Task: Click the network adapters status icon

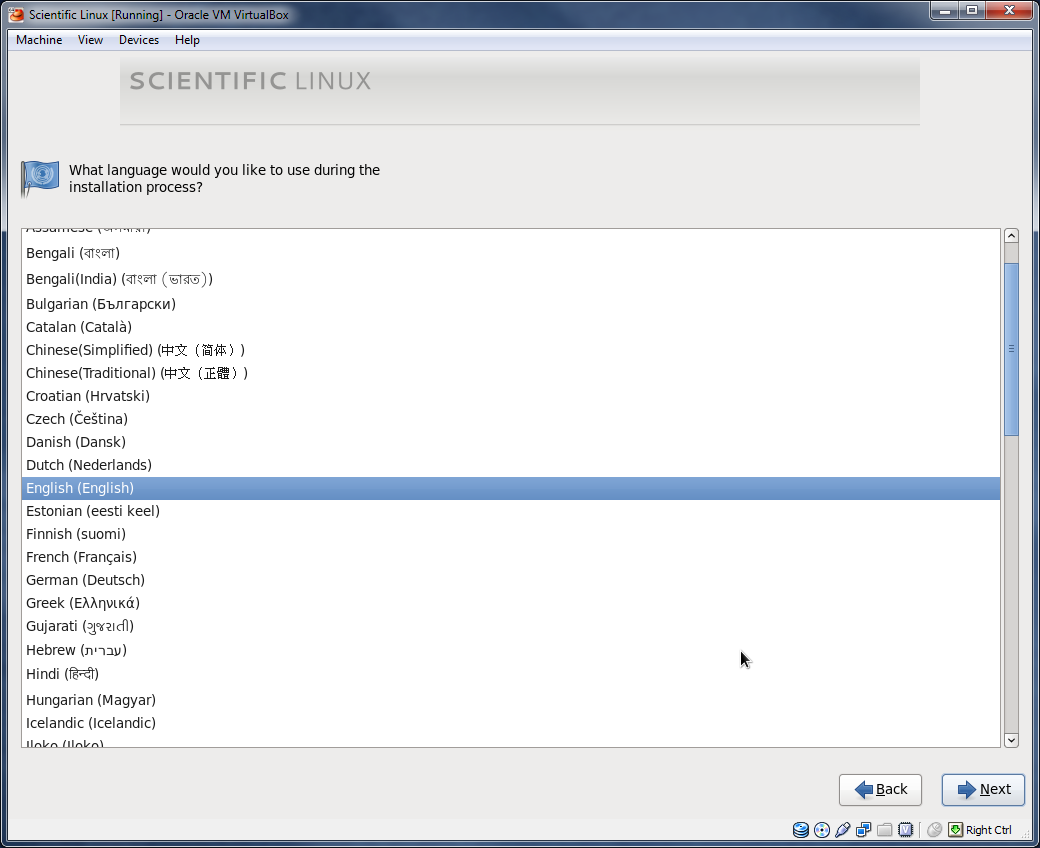Action: pyautogui.click(x=864, y=829)
